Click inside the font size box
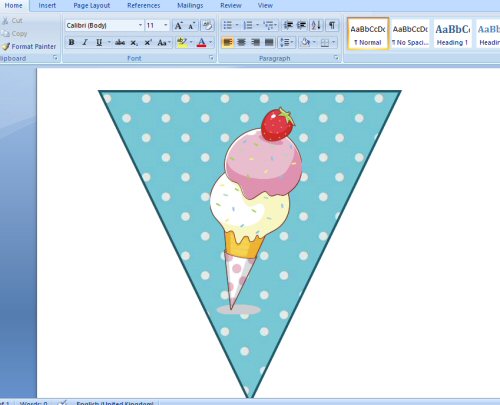The height and width of the screenshot is (405, 500). tap(153, 25)
